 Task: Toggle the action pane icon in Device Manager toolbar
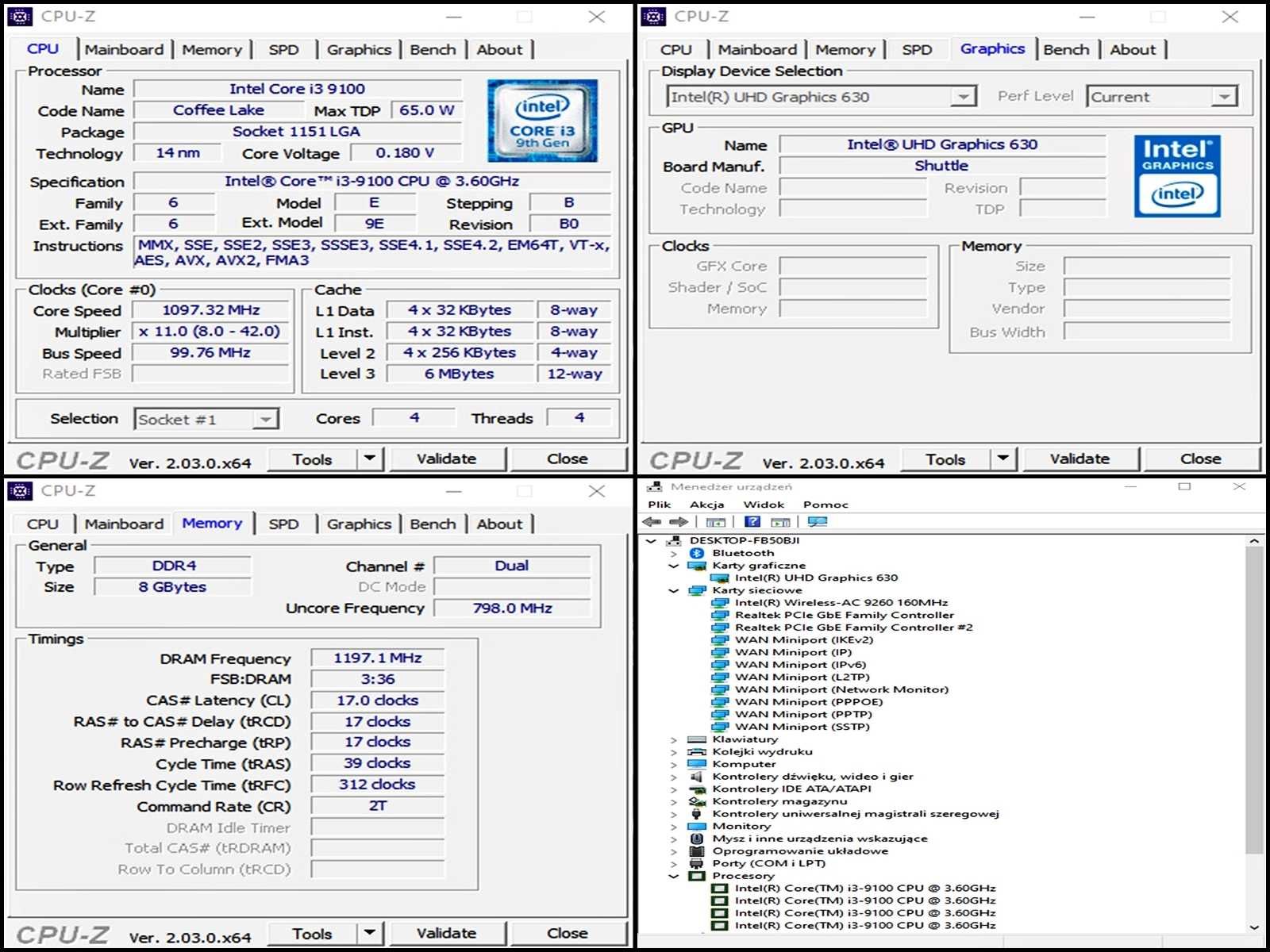pos(780,522)
